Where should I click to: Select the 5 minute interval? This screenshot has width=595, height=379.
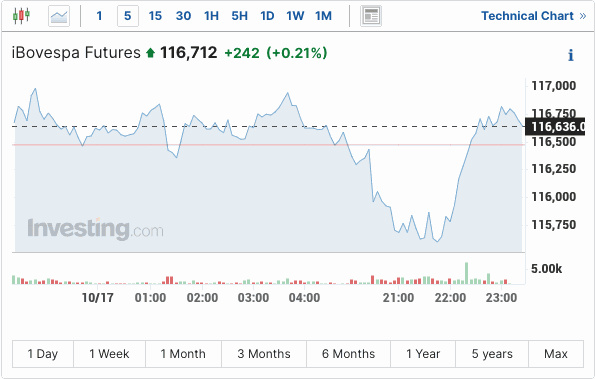point(128,16)
